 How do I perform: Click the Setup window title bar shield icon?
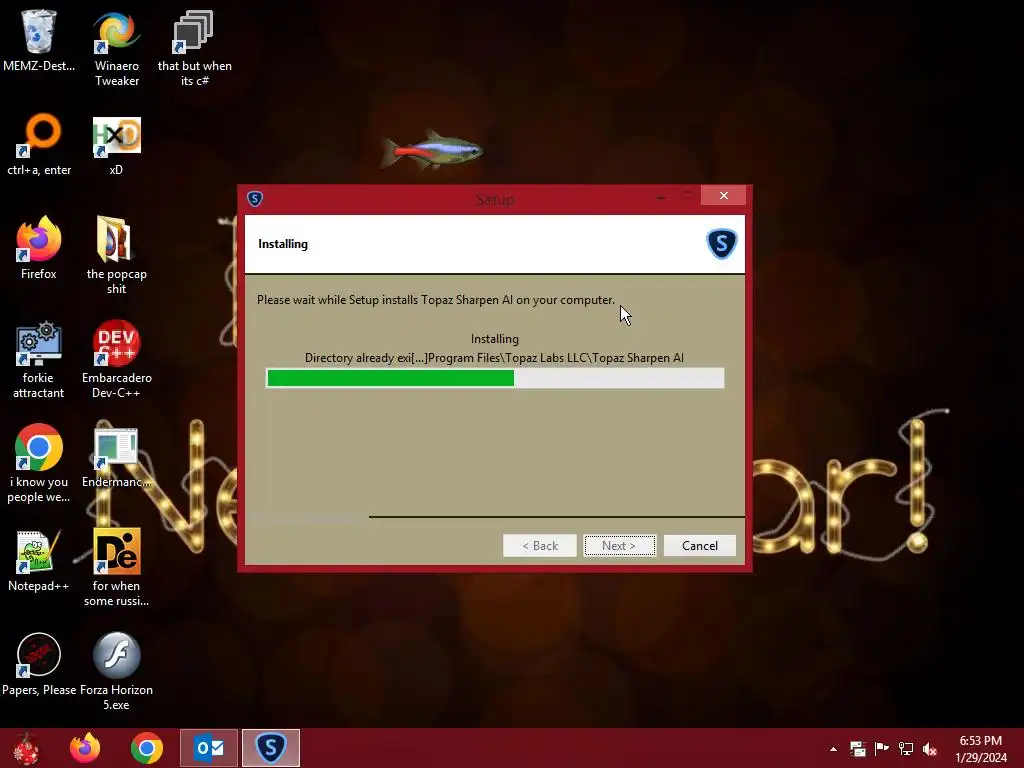click(255, 199)
